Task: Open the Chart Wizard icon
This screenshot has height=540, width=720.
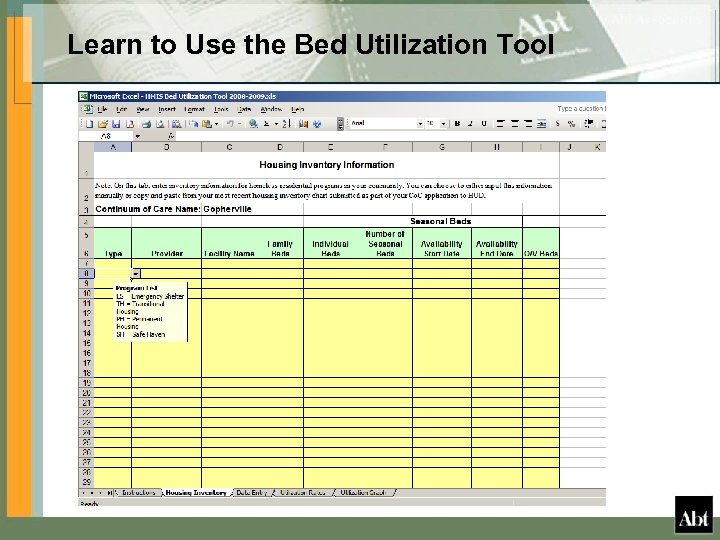Action: click(303, 124)
